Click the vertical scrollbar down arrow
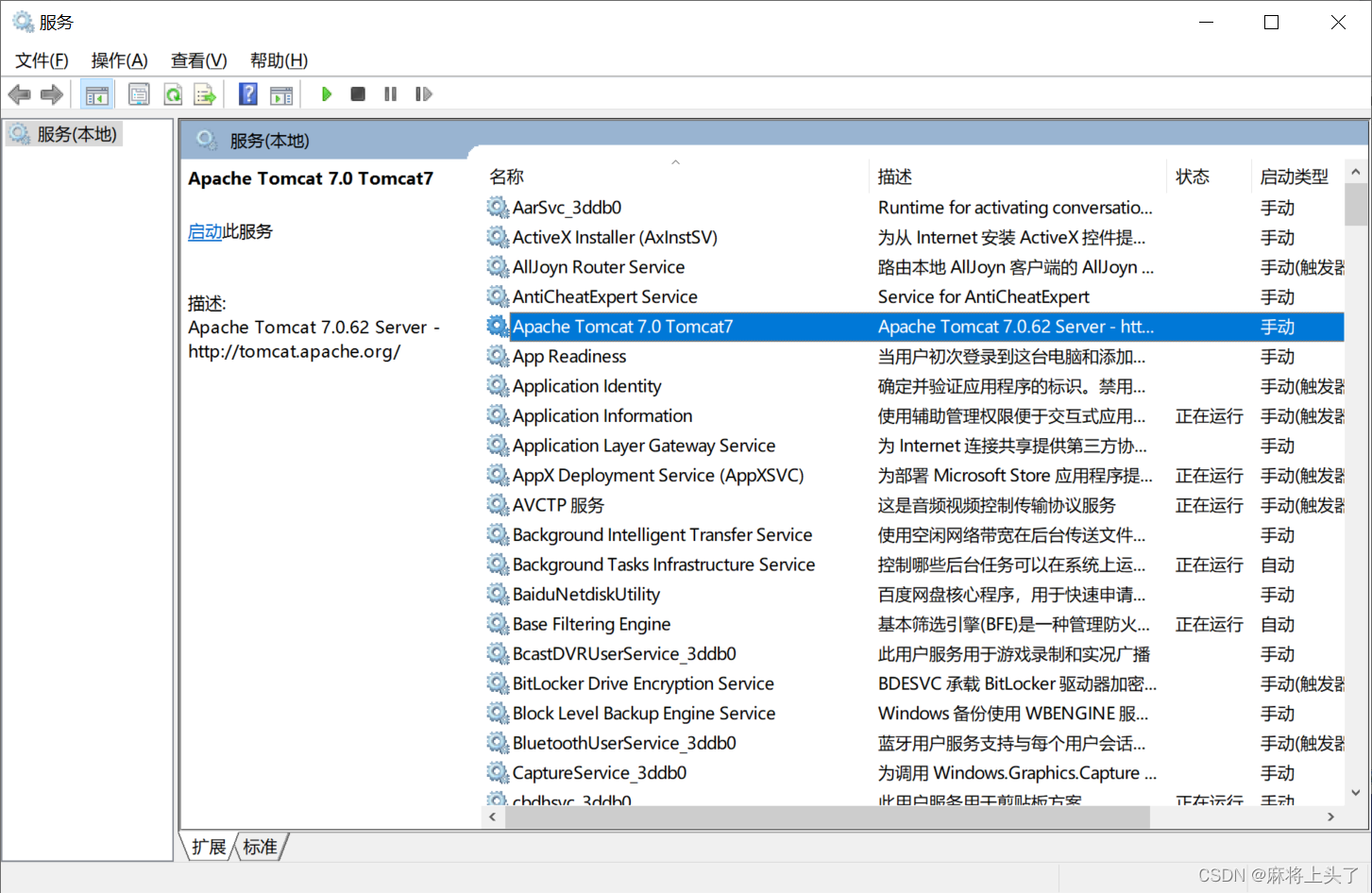This screenshot has width=1372, height=893. click(x=1356, y=793)
